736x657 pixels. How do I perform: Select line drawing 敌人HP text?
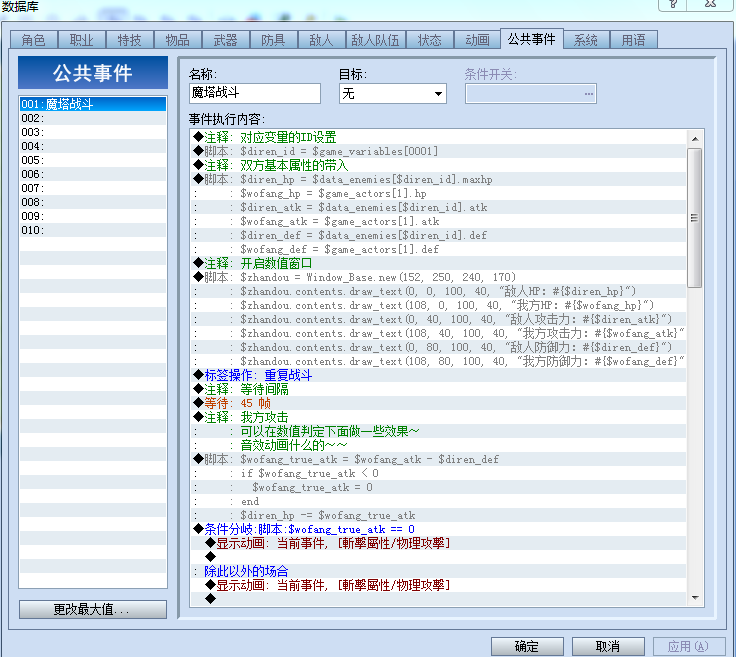438,291
